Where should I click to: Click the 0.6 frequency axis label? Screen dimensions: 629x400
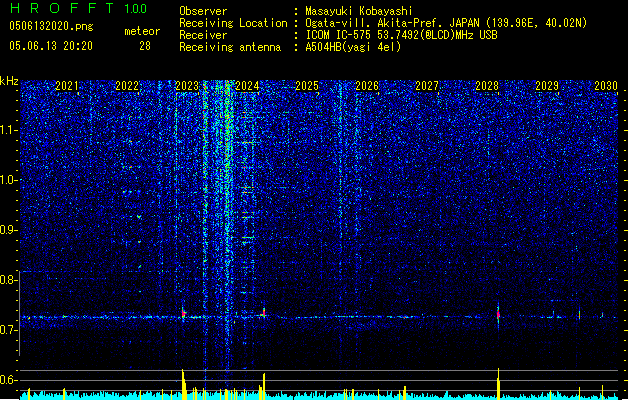coord(8,380)
